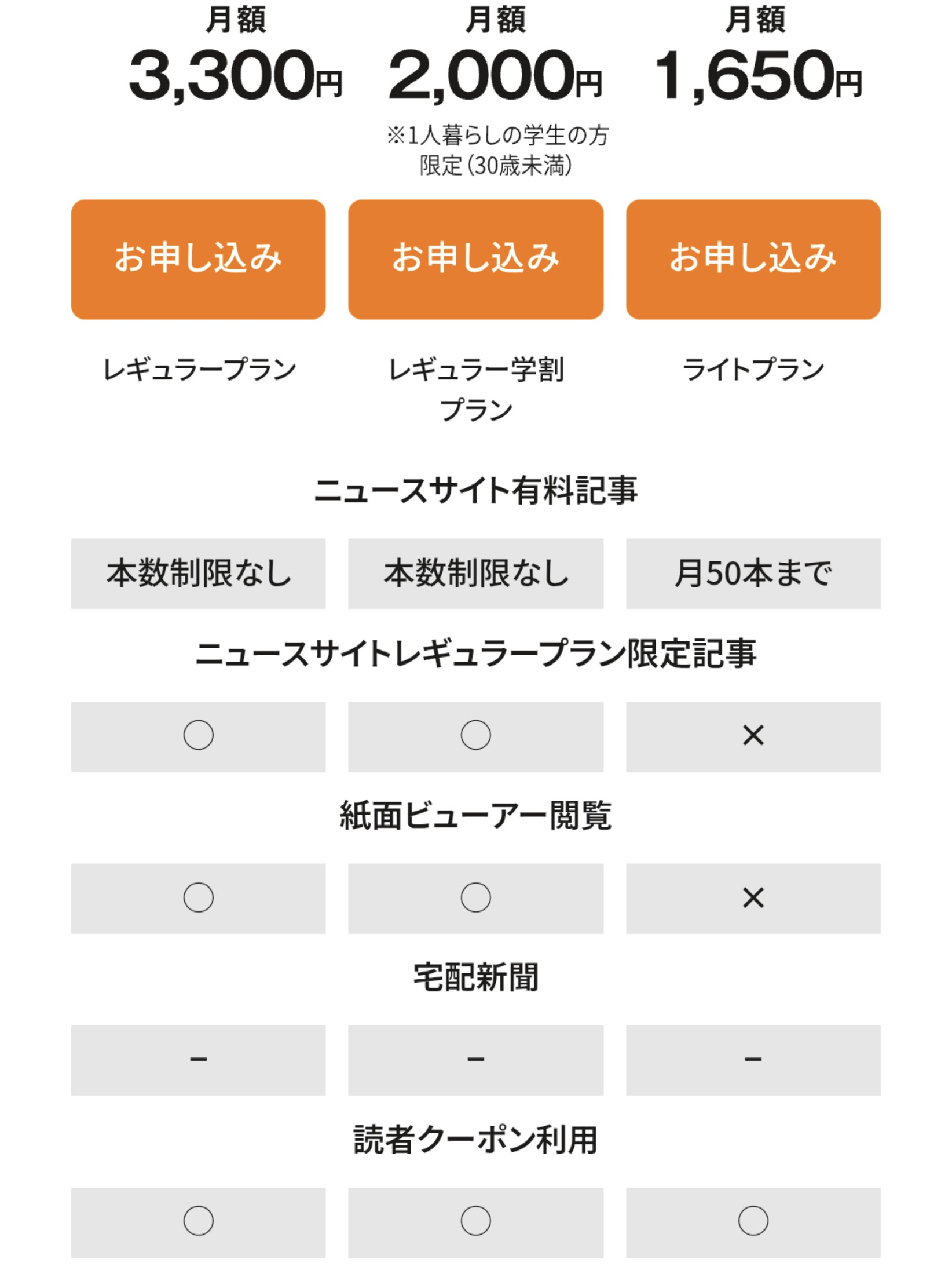952x1281 pixels.
Task: Click the 3,300円 monthly price
Action: click(x=235, y=75)
